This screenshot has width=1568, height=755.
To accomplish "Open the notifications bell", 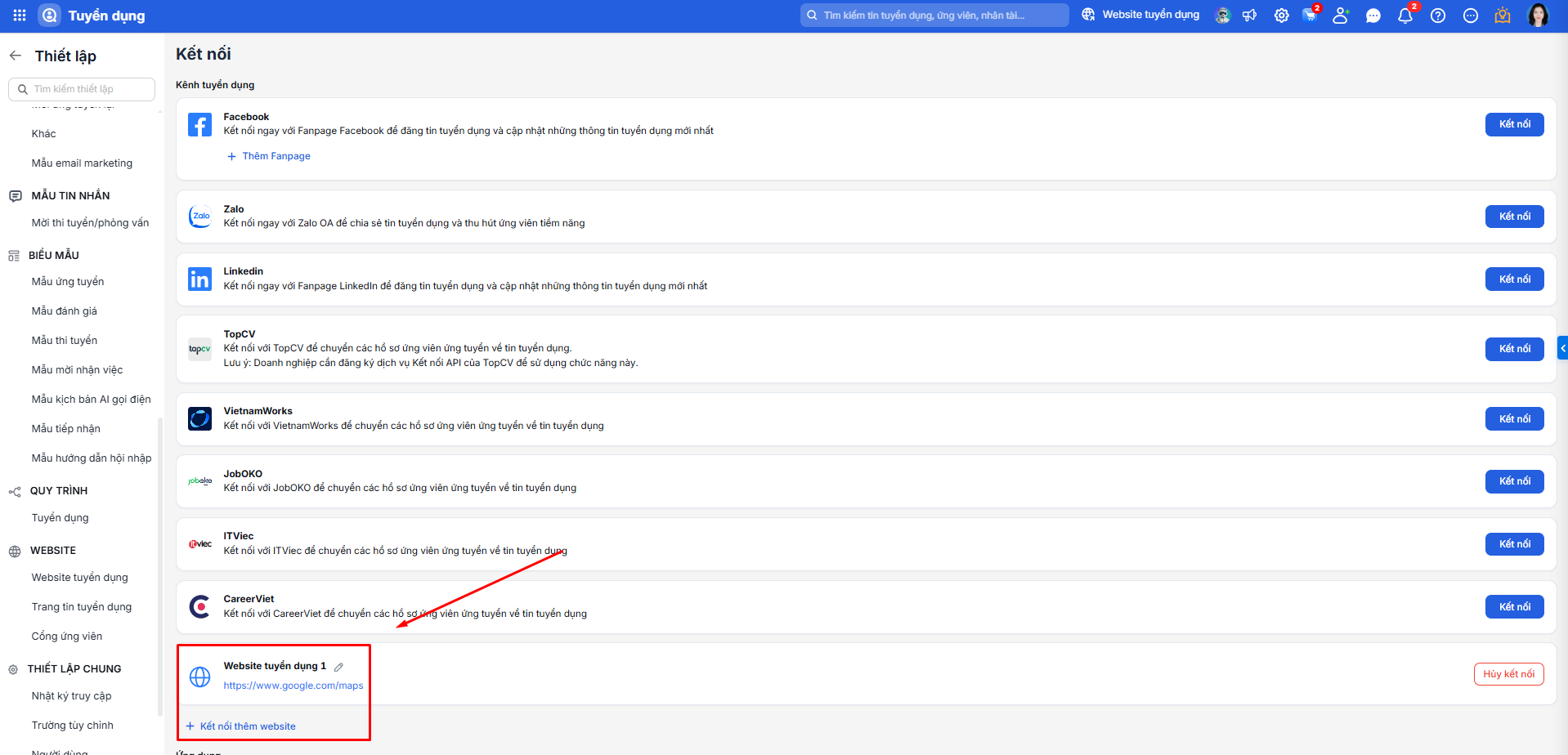I will (x=1405, y=16).
